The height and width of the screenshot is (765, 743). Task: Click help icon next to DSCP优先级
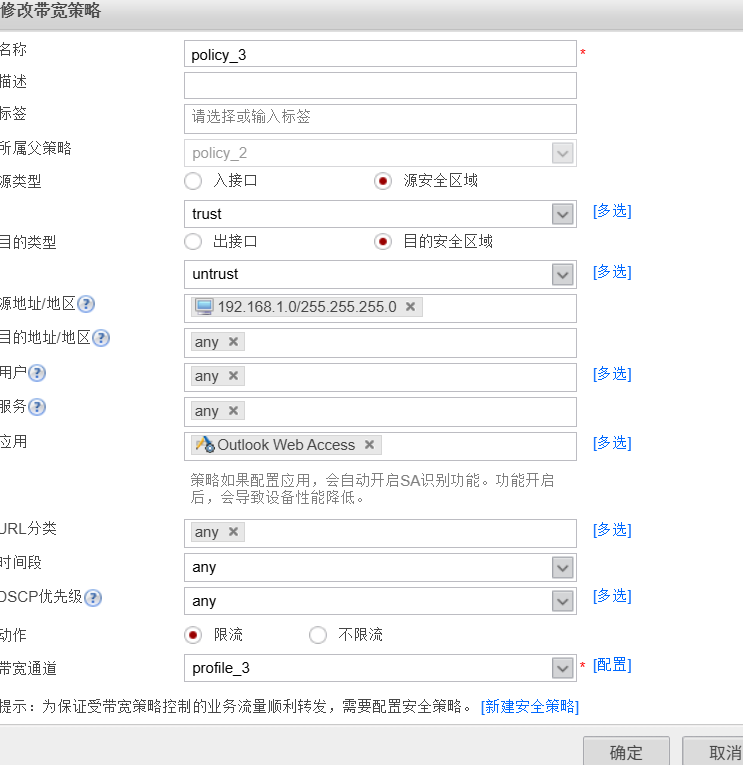(x=93, y=598)
